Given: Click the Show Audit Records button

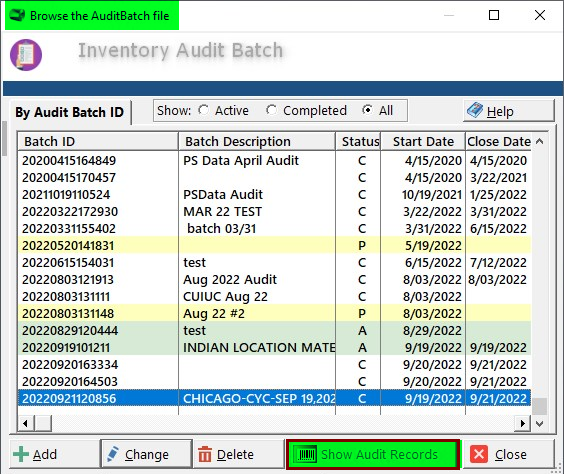Looking at the screenshot, I should click(373, 454).
